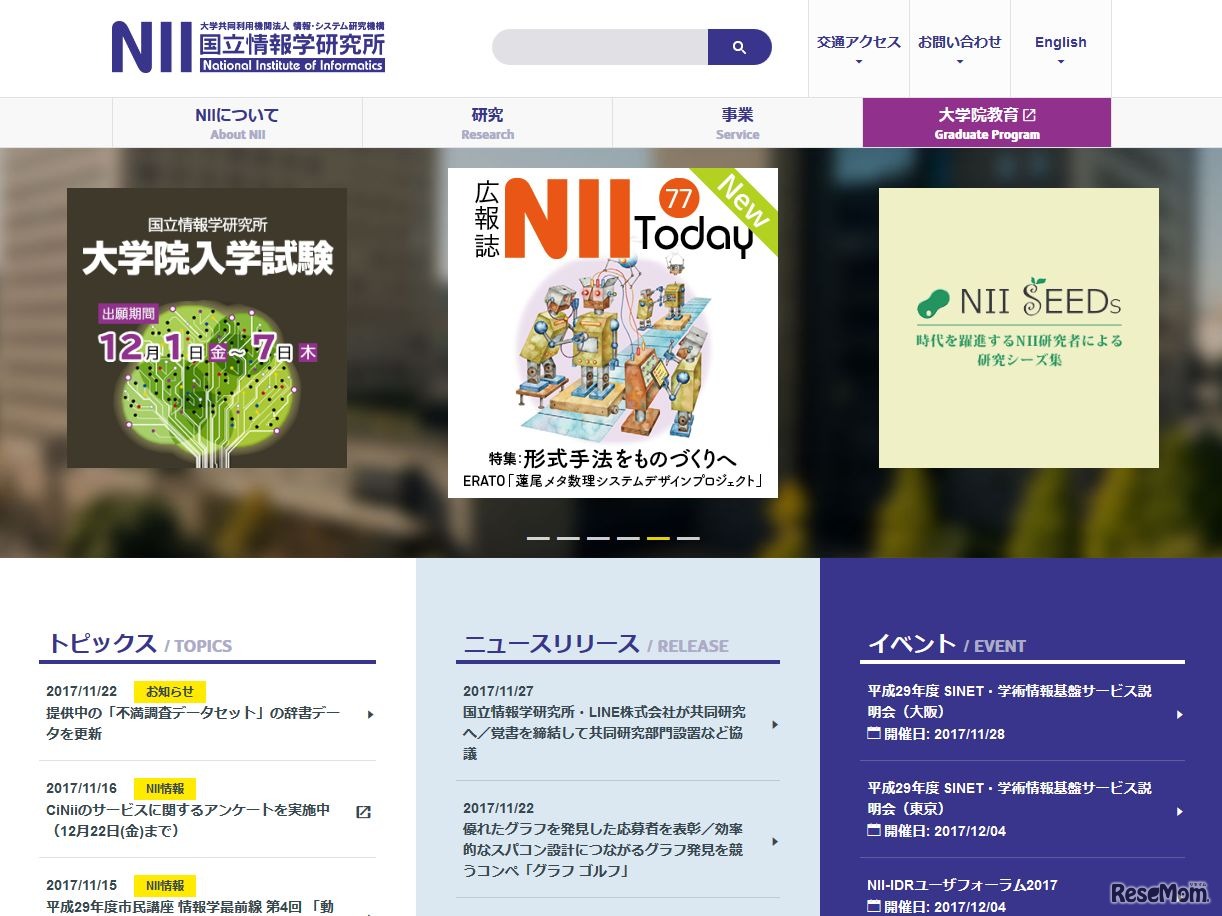
Task: Switch to the first carousel slide dot
Action: point(537,537)
